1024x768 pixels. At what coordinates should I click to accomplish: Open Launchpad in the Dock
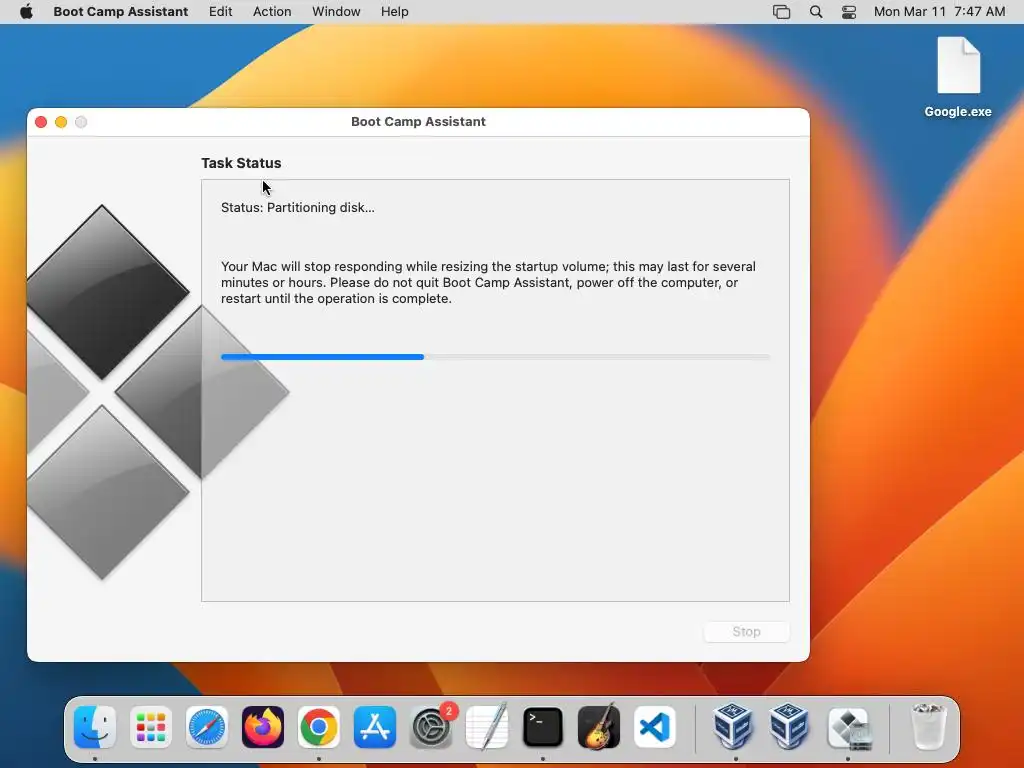(151, 727)
